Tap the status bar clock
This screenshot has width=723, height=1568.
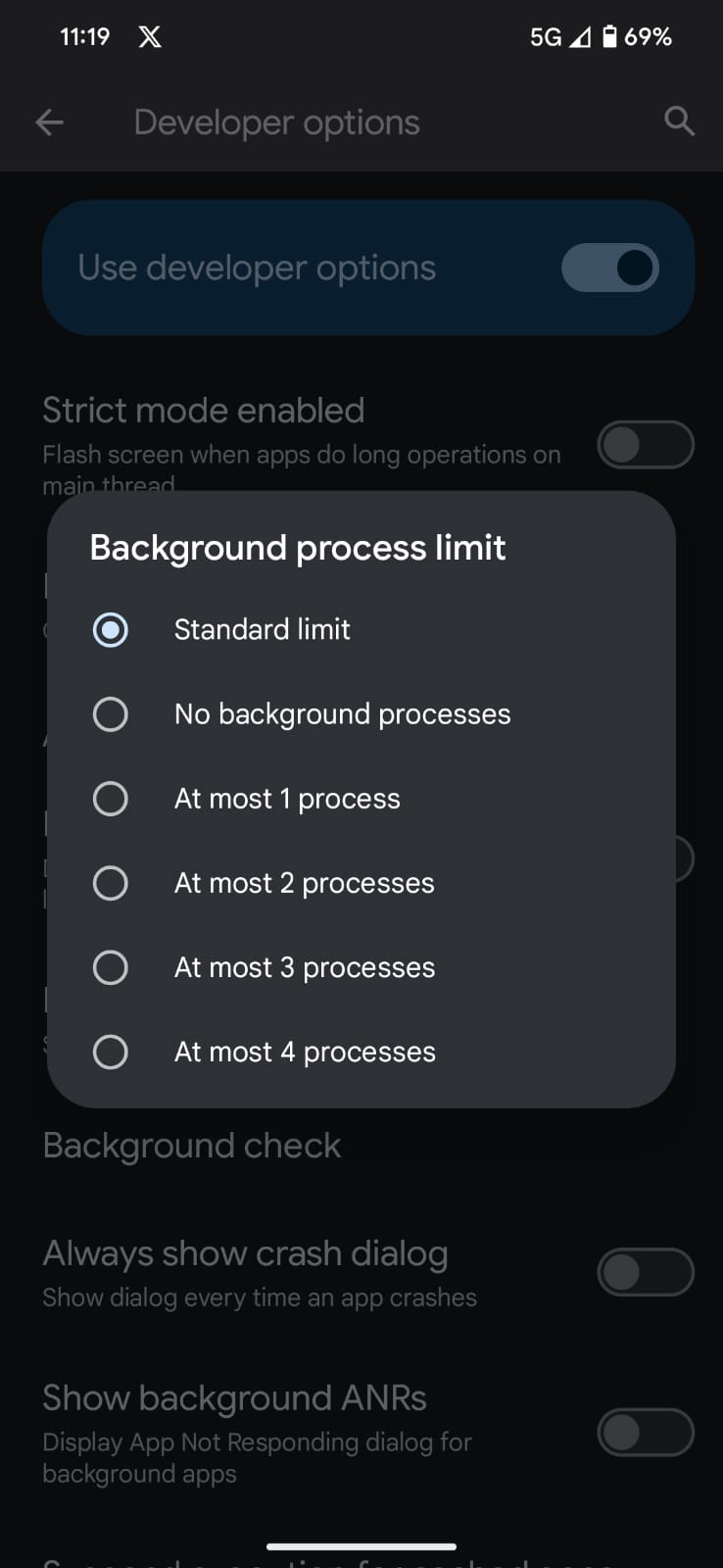tap(84, 37)
